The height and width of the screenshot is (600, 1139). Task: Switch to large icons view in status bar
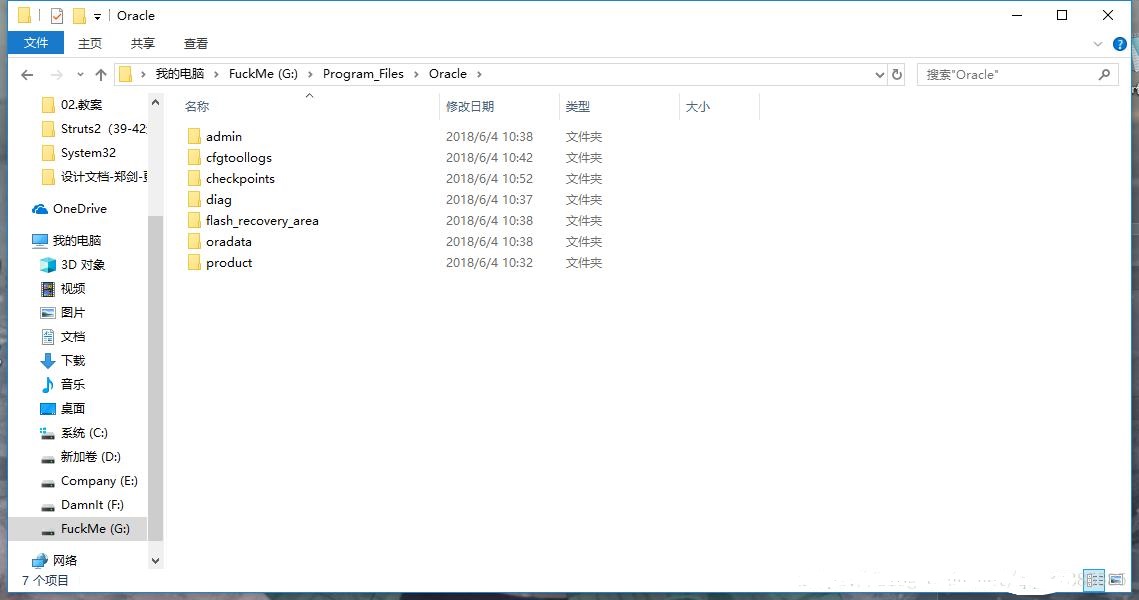(1116, 580)
